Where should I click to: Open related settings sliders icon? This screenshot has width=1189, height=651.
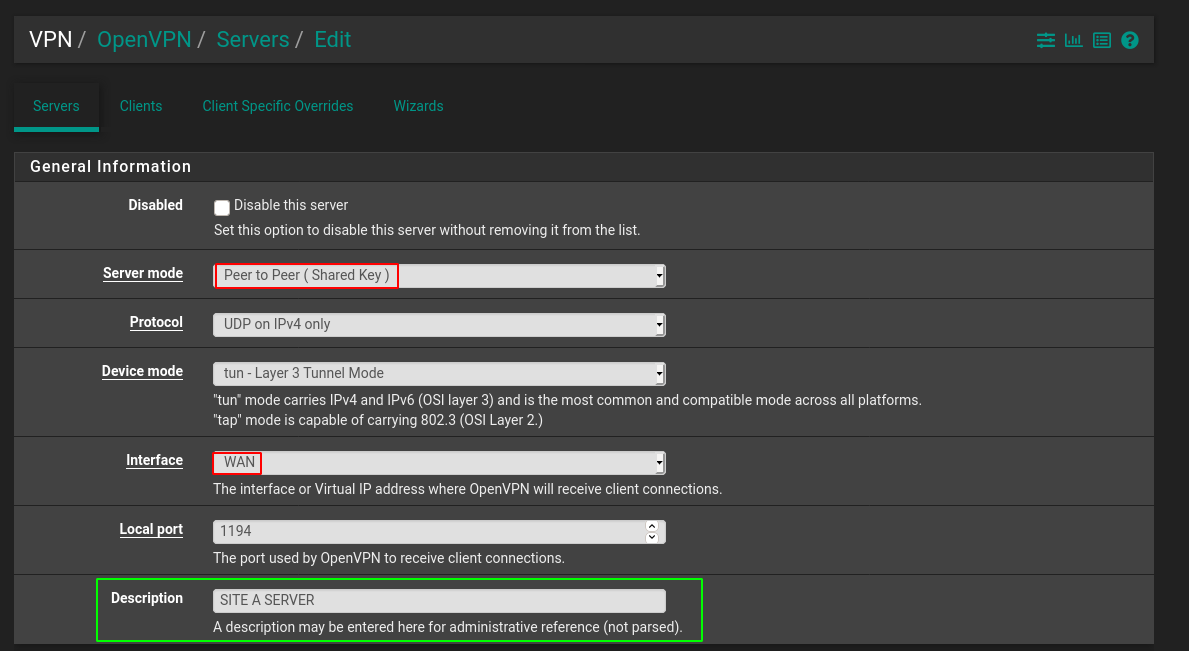1046,40
